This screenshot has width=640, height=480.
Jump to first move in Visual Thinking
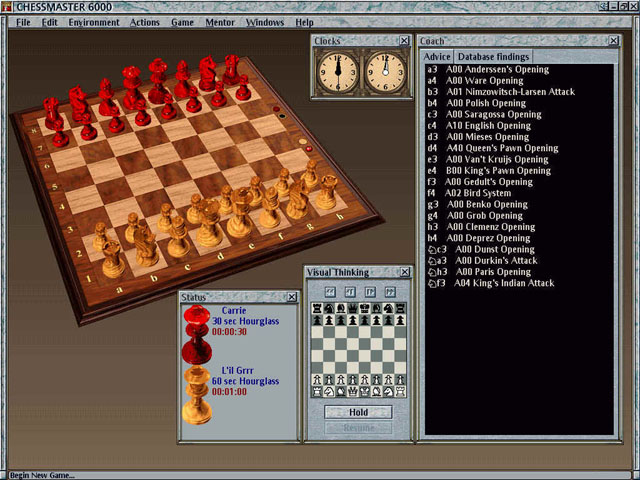point(330,292)
